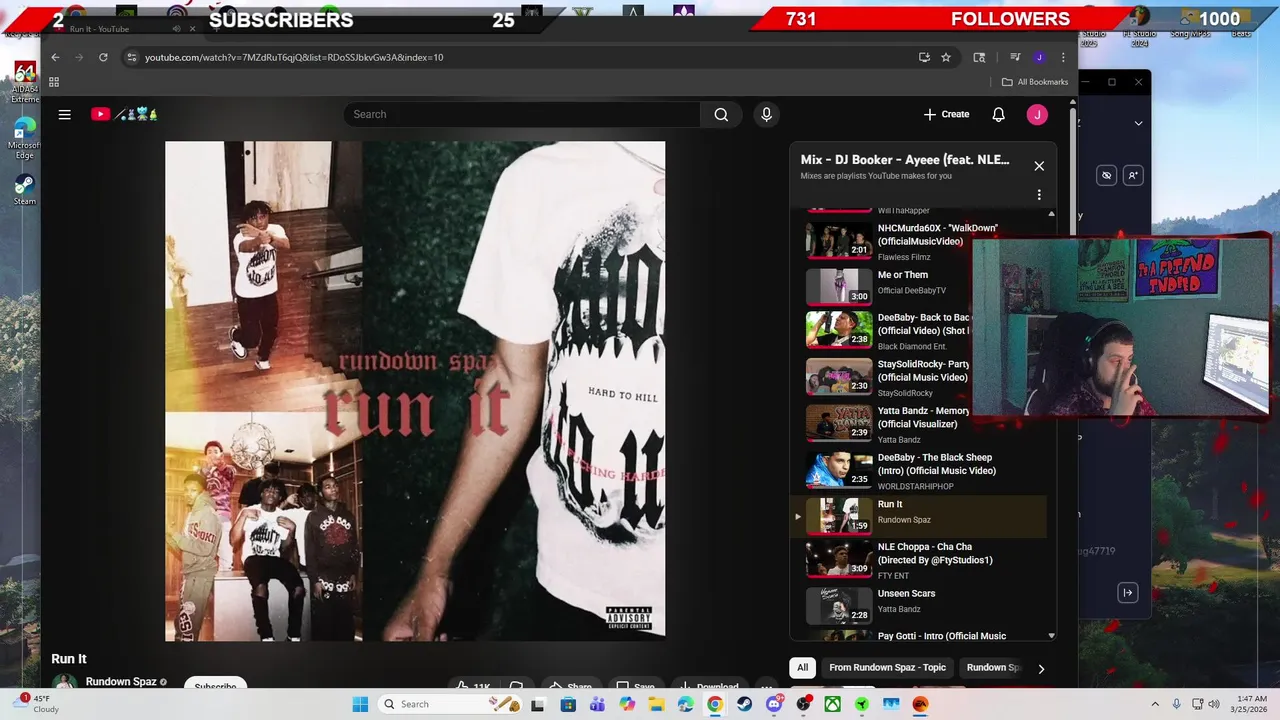Open Chrome three-dot menu
The image size is (1280, 720).
coord(1063,57)
